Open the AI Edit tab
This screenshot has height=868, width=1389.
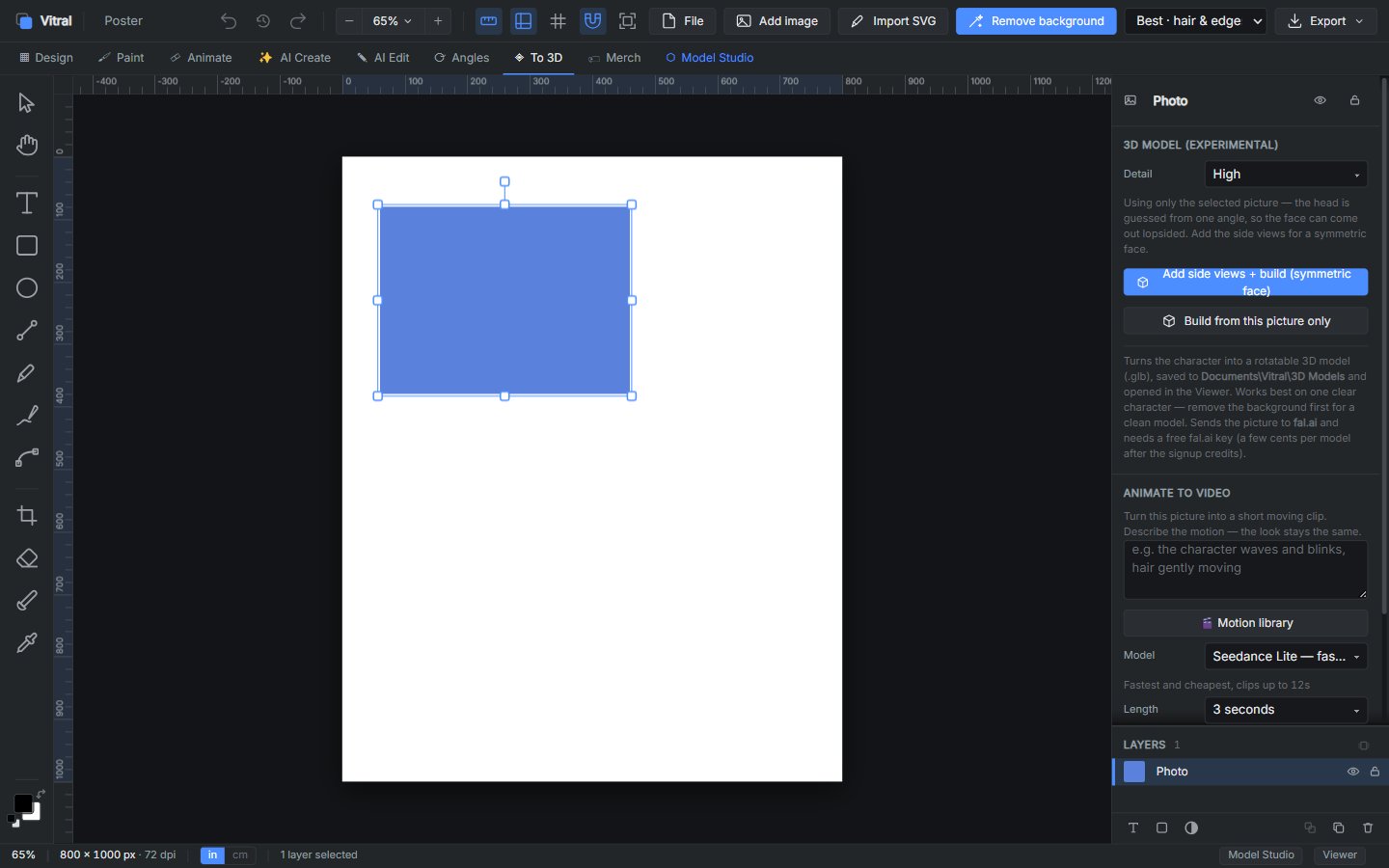pos(383,58)
